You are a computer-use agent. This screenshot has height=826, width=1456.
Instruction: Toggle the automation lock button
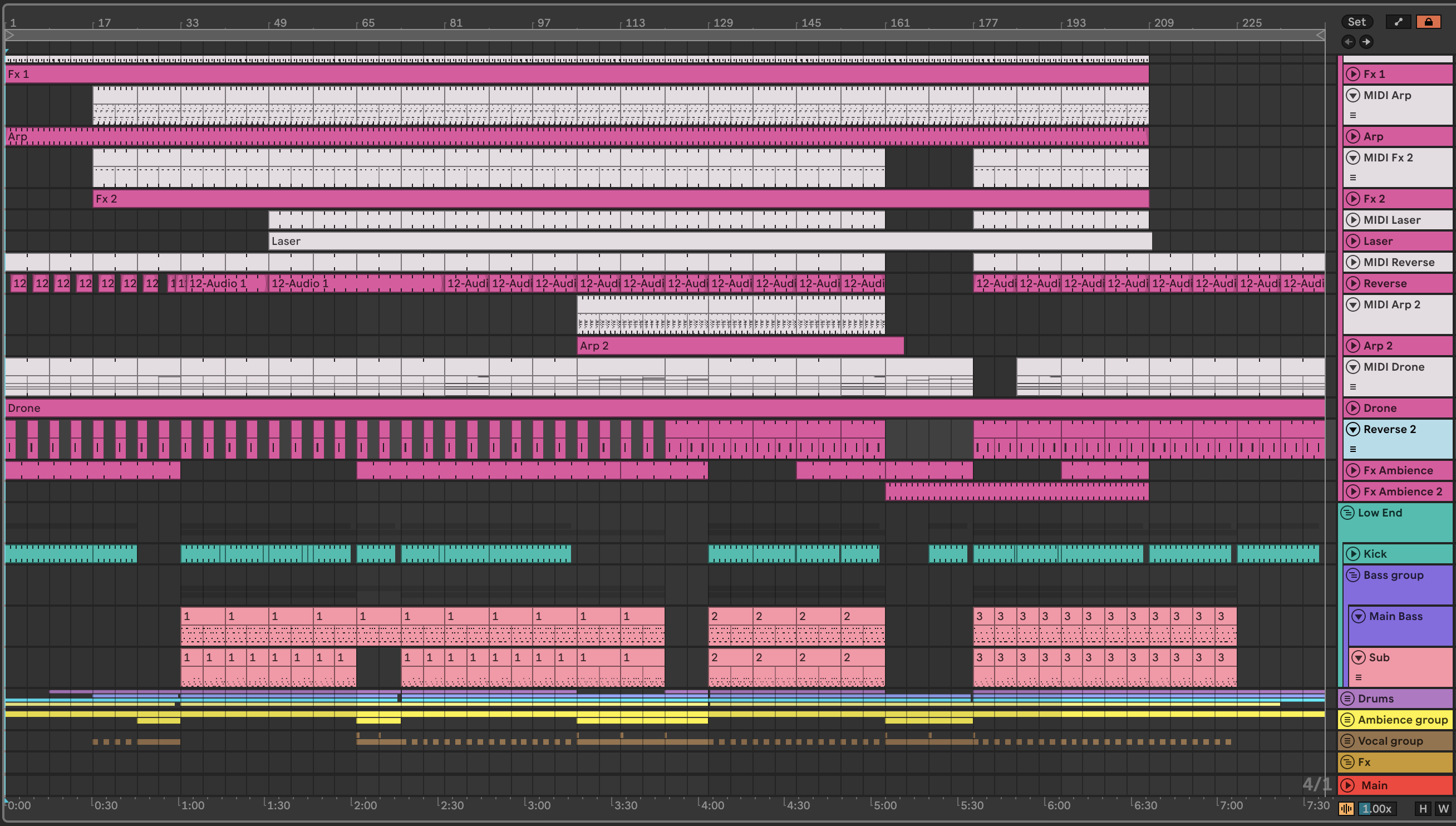pyautogui.click(x=1428, y=22)
